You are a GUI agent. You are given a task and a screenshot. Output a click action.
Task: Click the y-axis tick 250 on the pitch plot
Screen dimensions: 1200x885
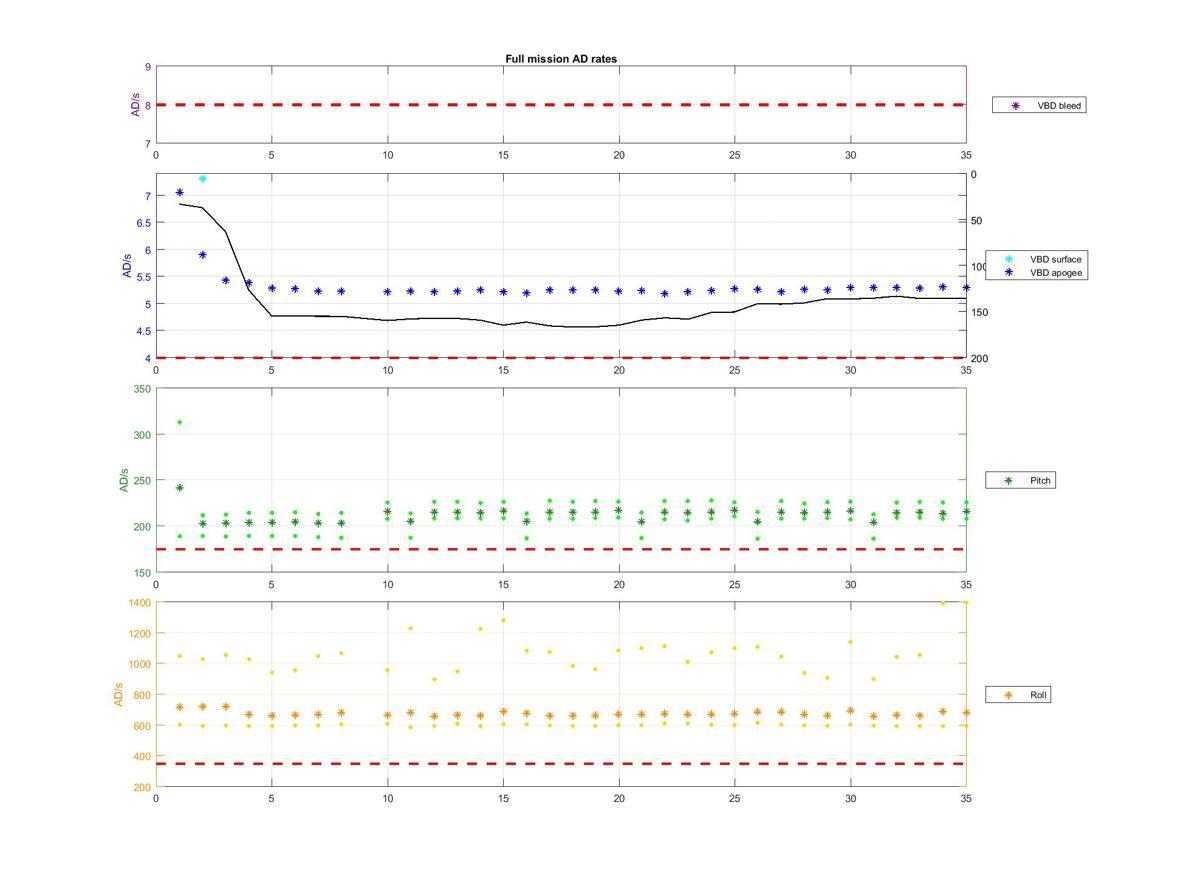tap(142, 481)
